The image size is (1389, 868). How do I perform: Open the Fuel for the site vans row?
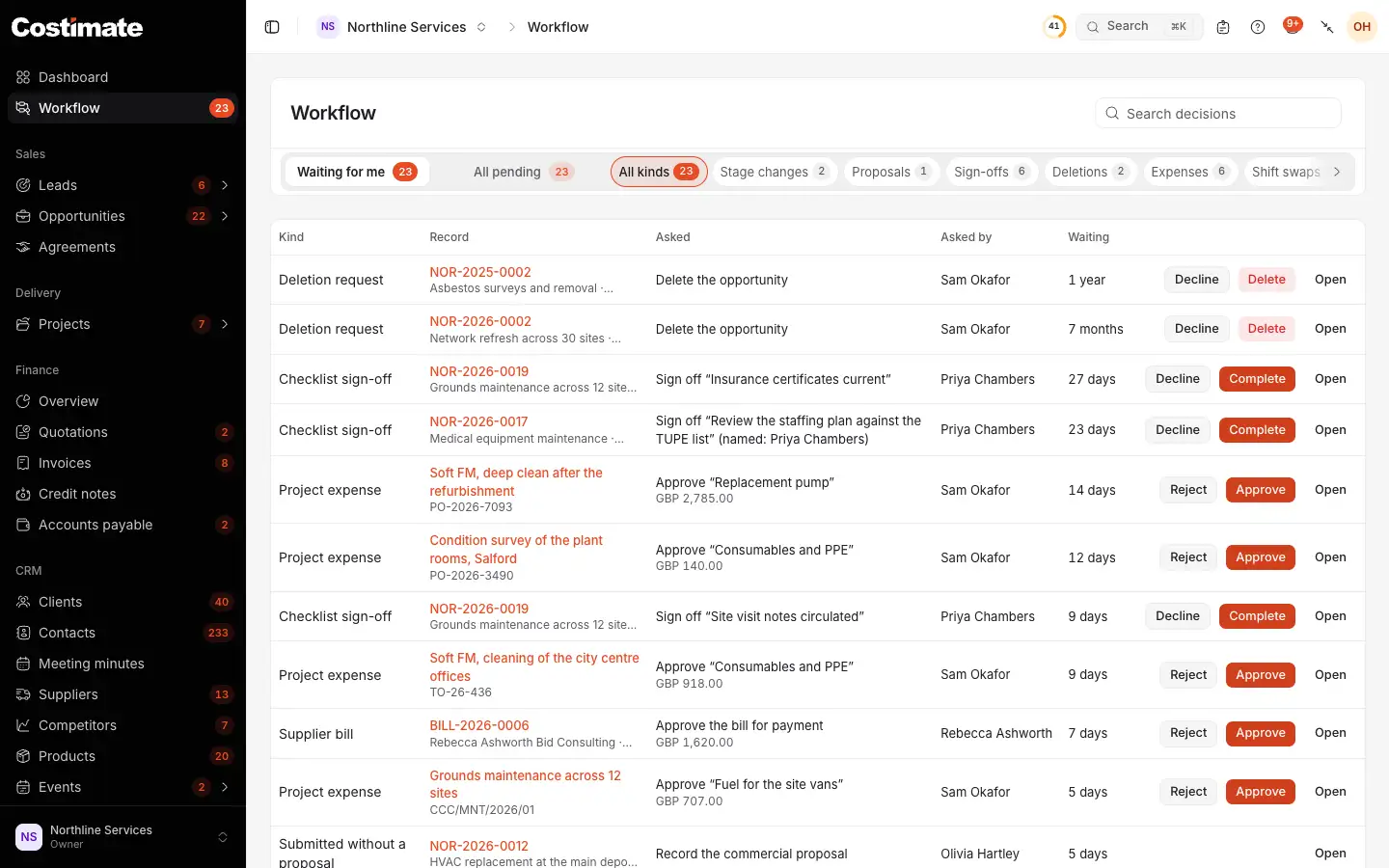pos(1330,792)
